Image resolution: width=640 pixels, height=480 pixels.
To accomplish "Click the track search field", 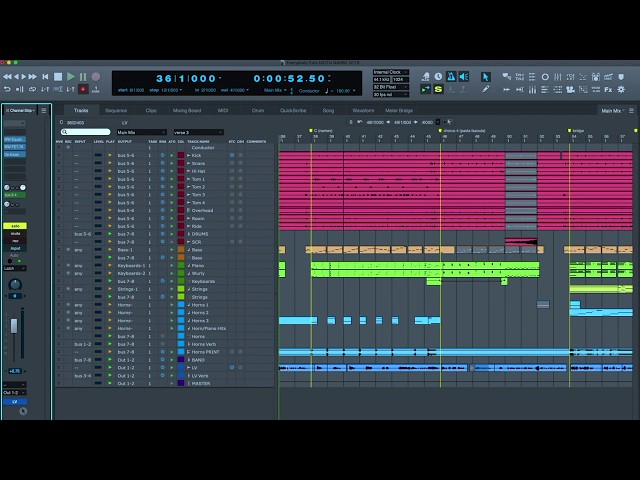I will (85, 132).
